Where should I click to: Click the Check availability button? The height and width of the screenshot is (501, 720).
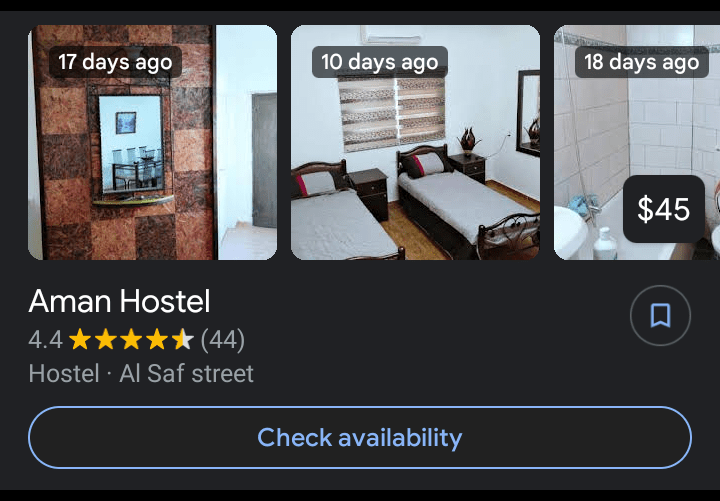pyautogui.click(x=360, y=437)
